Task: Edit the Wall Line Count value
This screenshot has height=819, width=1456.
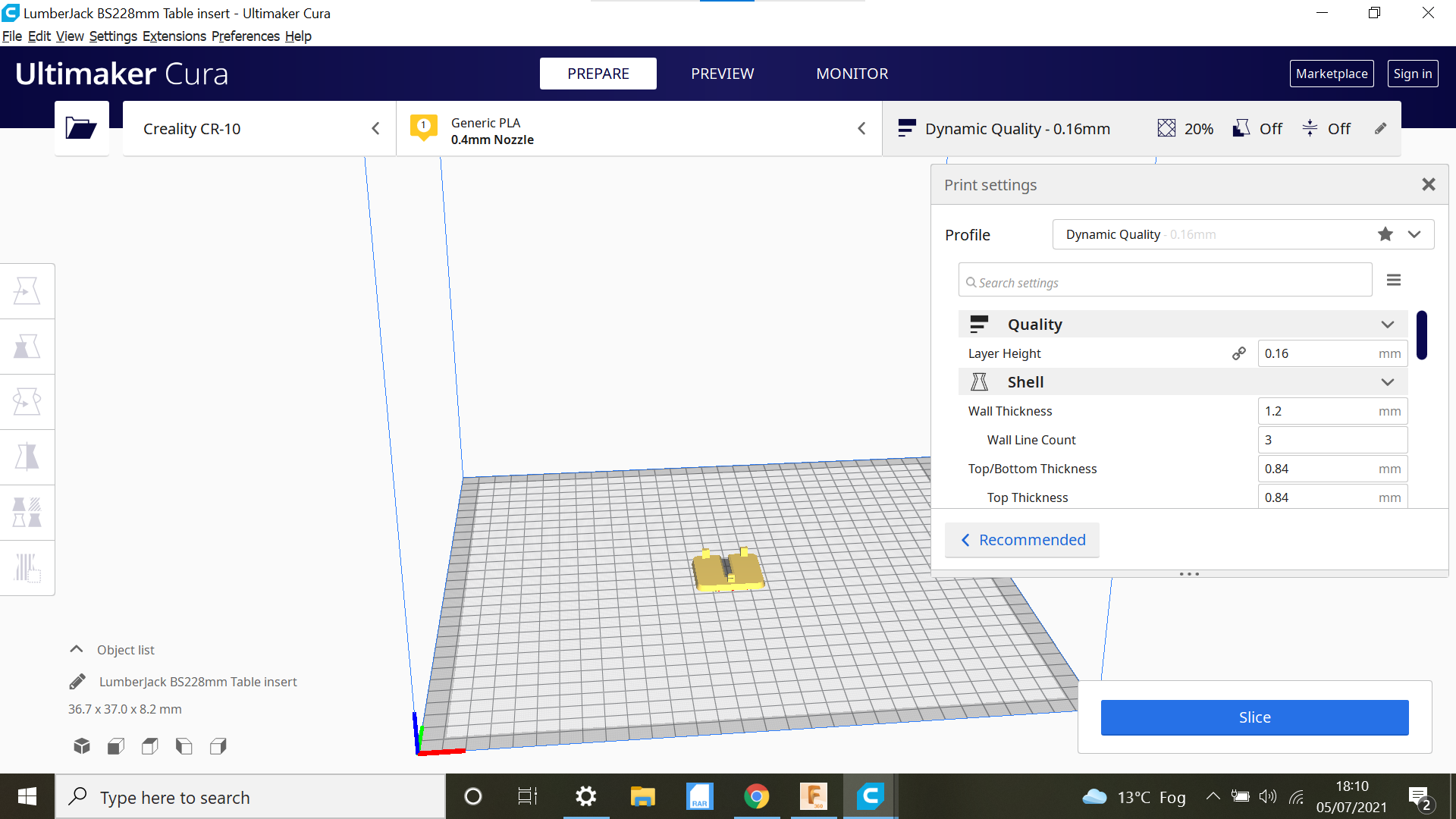Action: [x=1332, y=440]
